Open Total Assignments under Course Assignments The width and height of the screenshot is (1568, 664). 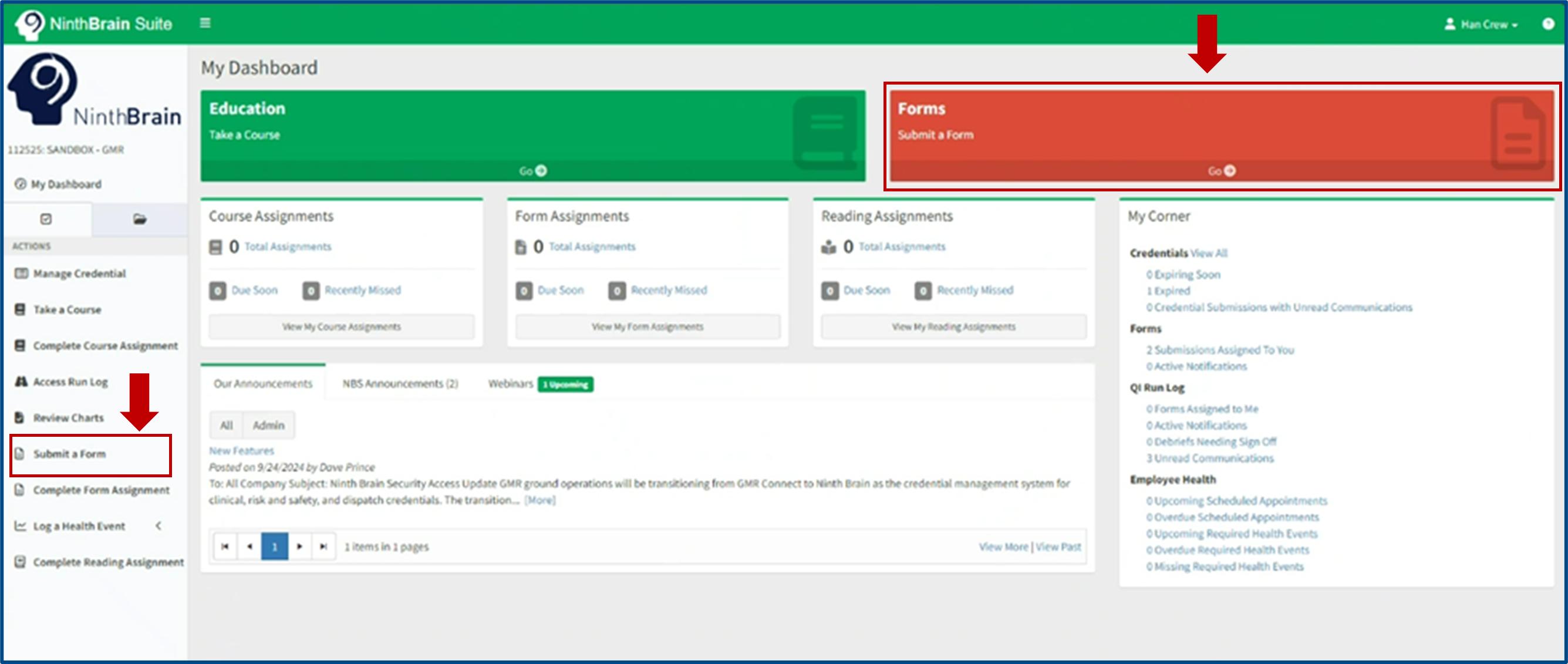click(288, 247)
